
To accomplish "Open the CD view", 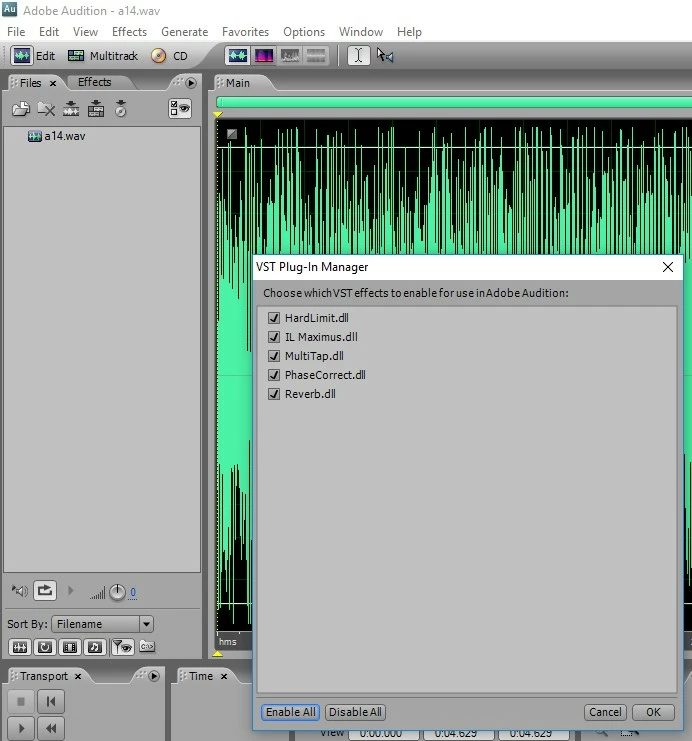I will coord(169,56).
